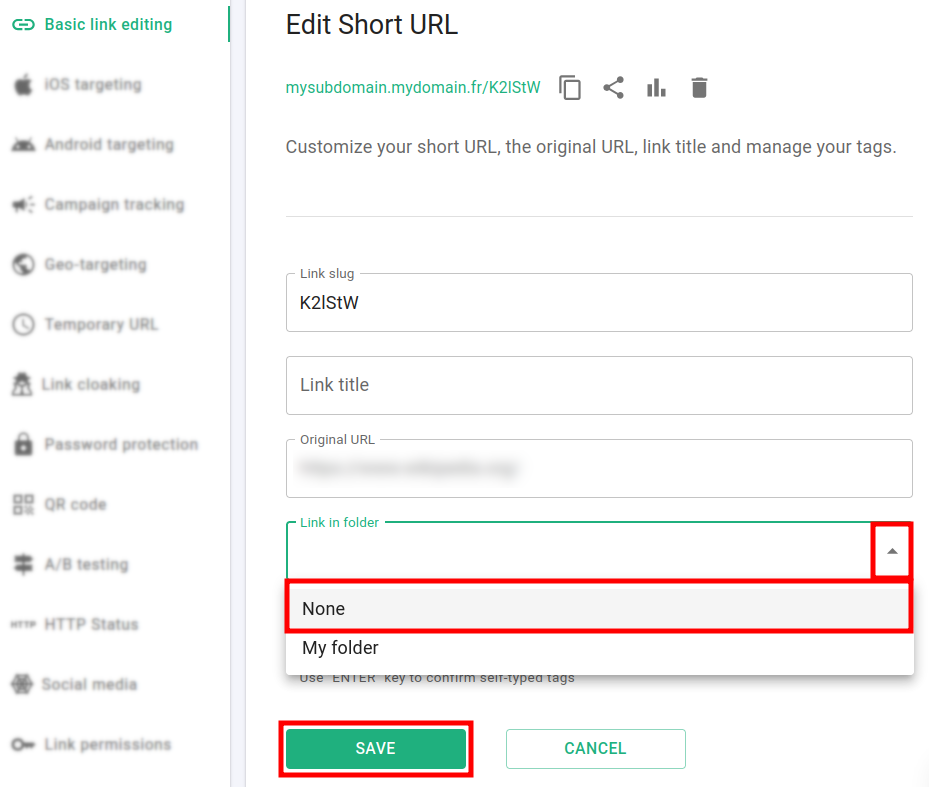This screenshot has width=929, height=787.
Task: Click the Password protection lock icon
Action: click(23, 445)
